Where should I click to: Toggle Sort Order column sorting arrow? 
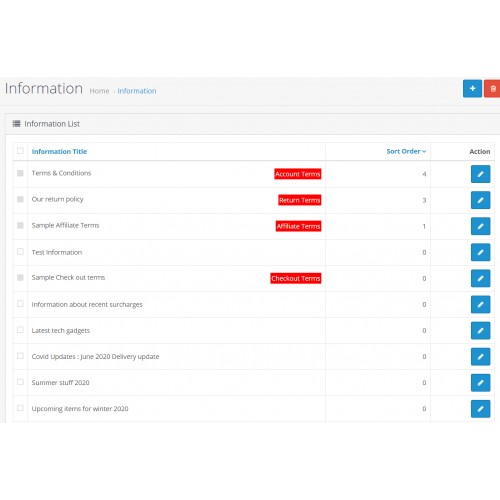pyautogui.click(x=424, y=151)
